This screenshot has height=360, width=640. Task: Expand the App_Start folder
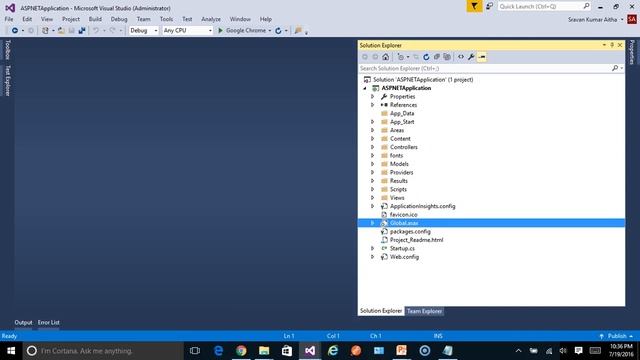pos(372,122)
